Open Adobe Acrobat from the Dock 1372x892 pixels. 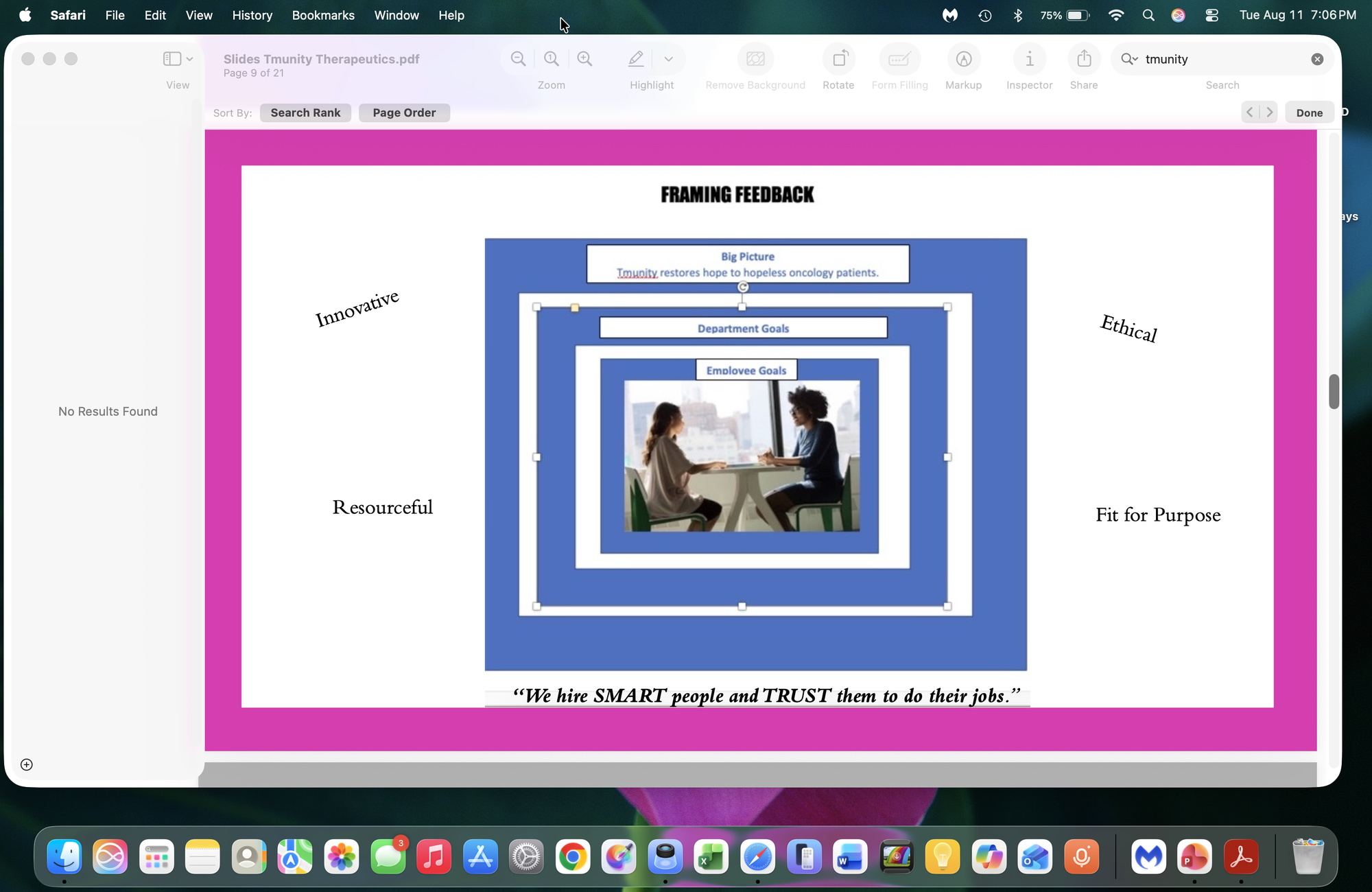tap(1241, 856)
